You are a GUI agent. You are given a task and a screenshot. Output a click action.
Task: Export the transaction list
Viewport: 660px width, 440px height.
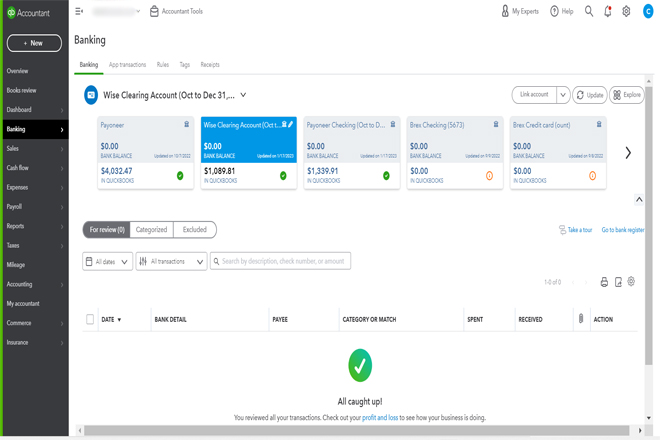[618, 282]
